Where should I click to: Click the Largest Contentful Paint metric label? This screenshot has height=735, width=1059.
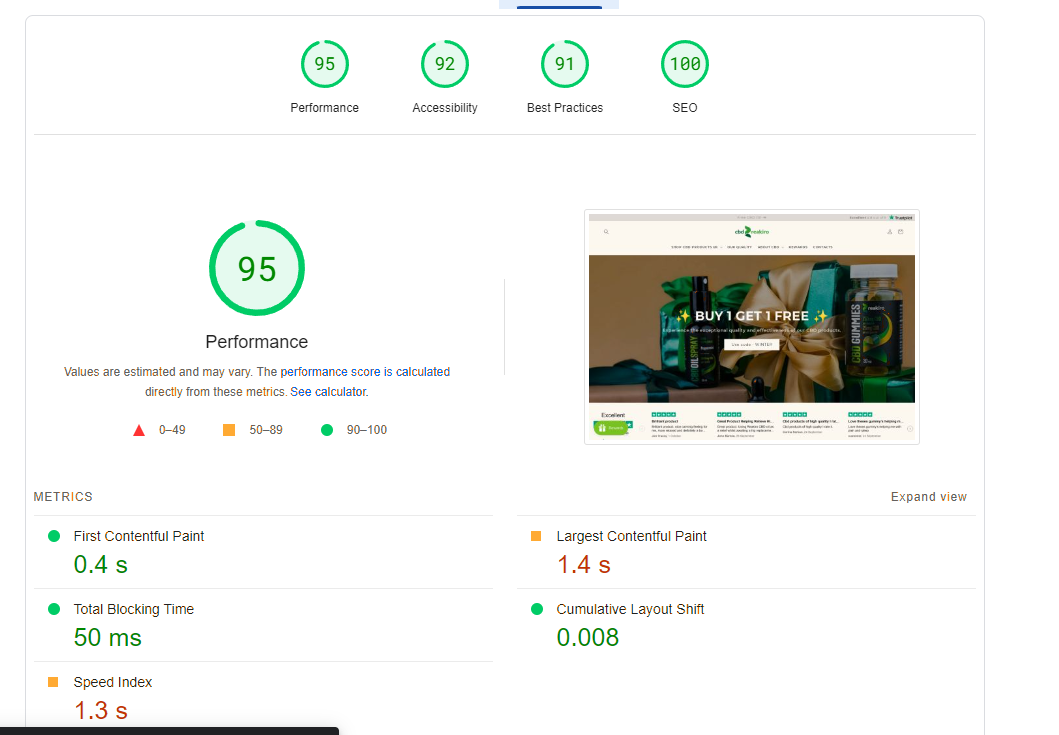[631, 536]
